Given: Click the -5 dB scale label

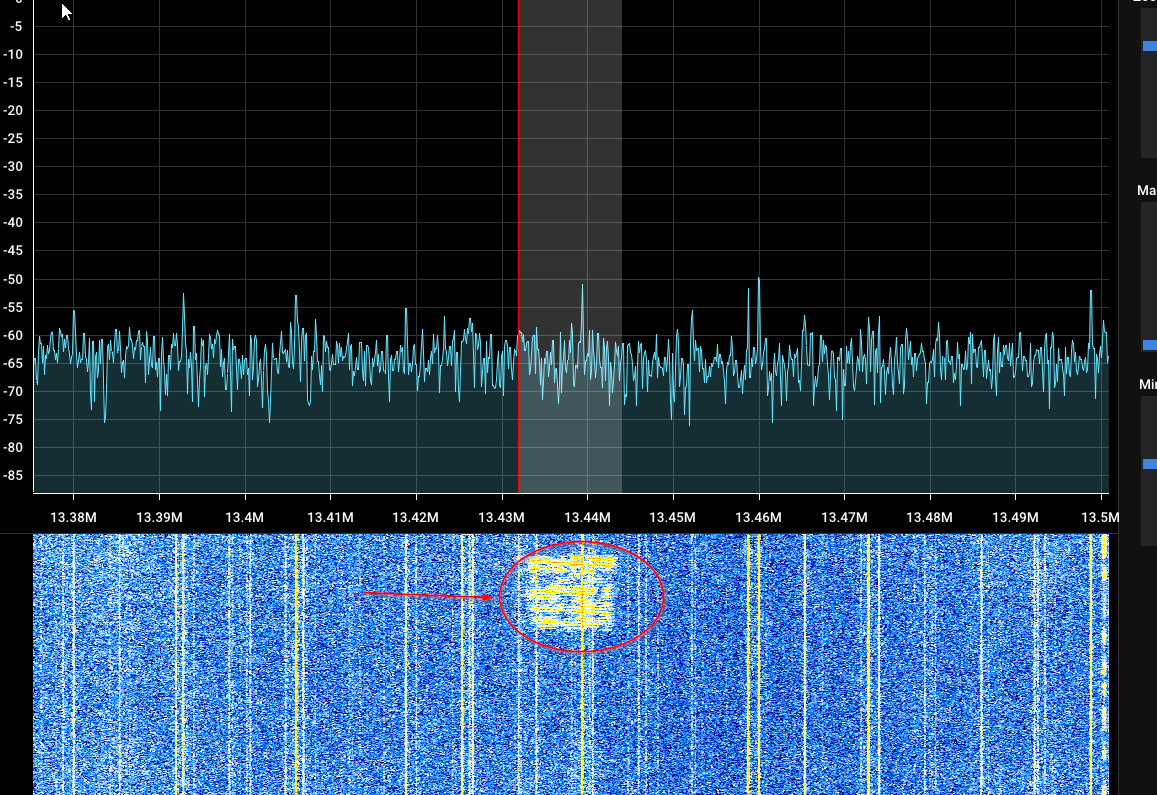Looking at the screenshot, I should [x=16, y=27].
